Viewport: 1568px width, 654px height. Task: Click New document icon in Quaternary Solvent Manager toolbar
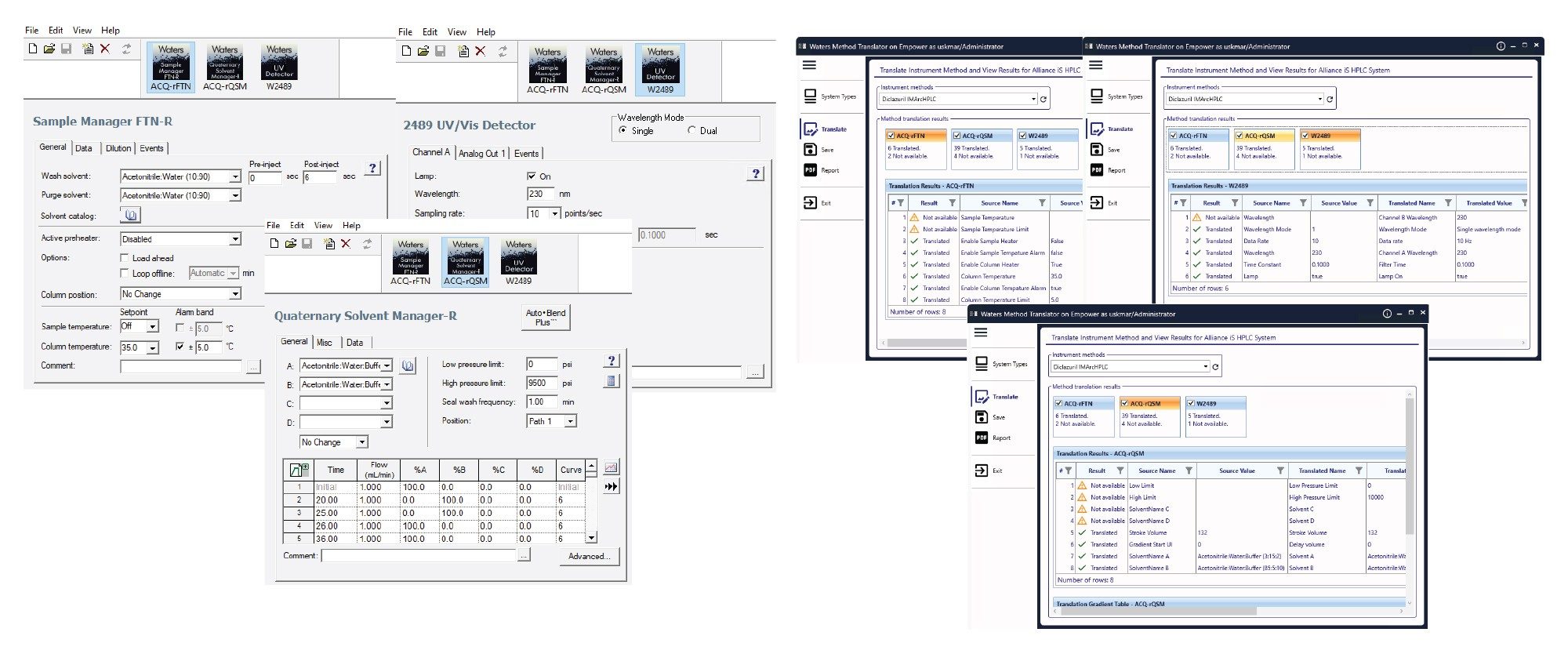[x=274, y=244]
